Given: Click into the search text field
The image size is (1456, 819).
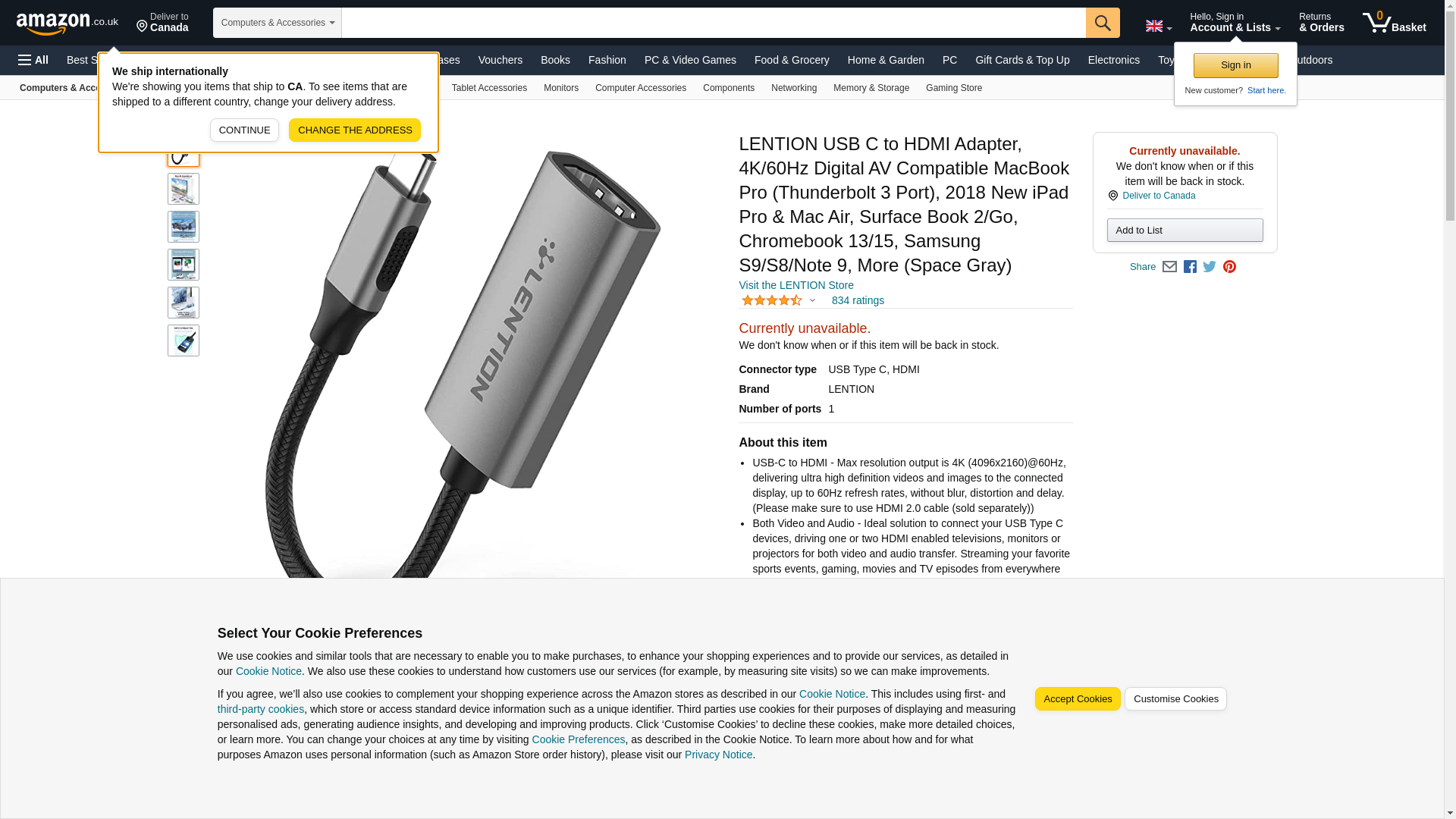Looking at the screenshot, I should point(714,23).
